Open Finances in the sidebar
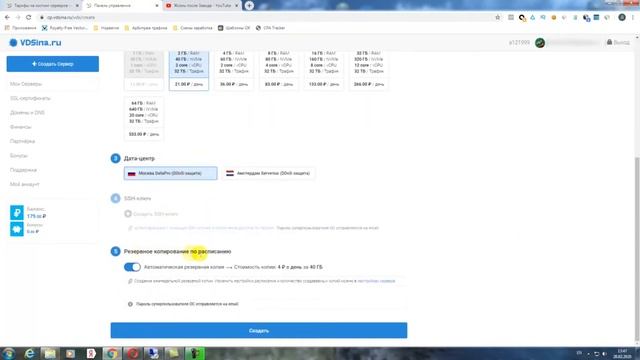Image resolution: width=640 pixels, height=360 pixels. pos(20,127)
